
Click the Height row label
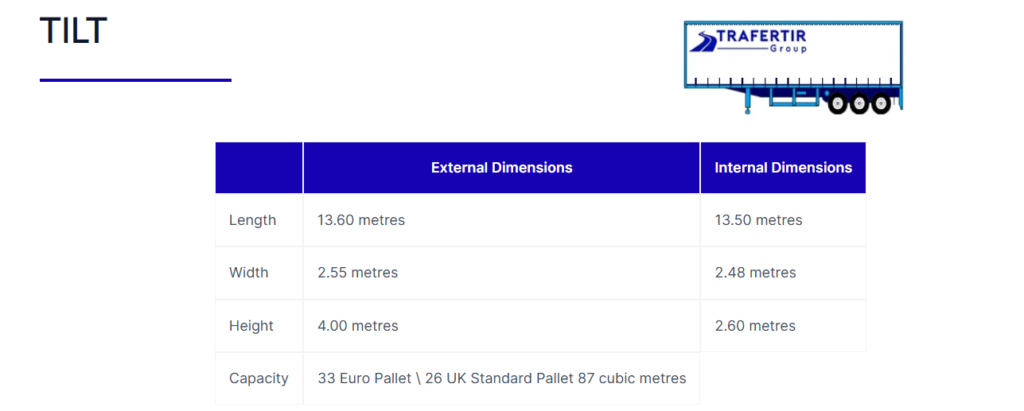click(x=251, y=326)
